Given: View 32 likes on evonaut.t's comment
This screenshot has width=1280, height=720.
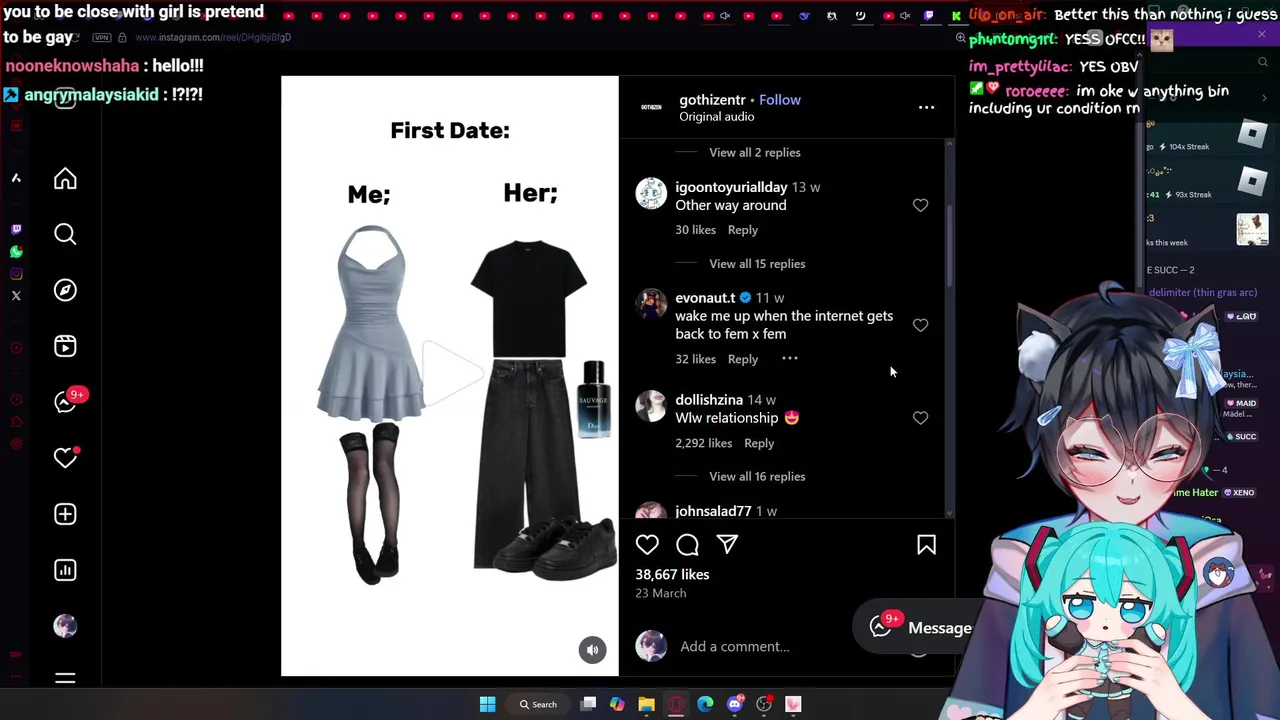Looking at the screenshot, I should click(x=695, y=359).
